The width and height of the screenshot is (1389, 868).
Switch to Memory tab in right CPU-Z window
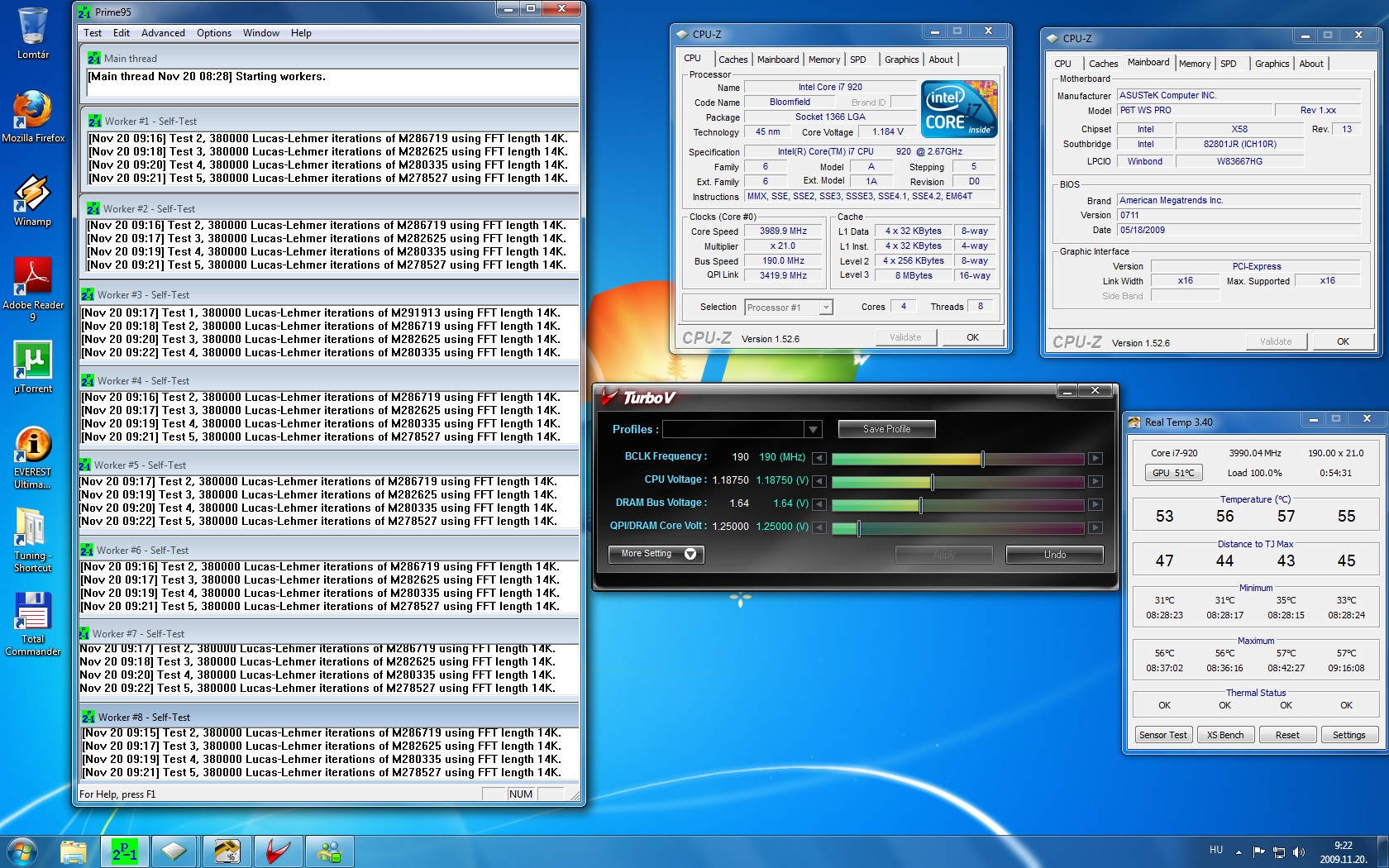click(1195, 64)
